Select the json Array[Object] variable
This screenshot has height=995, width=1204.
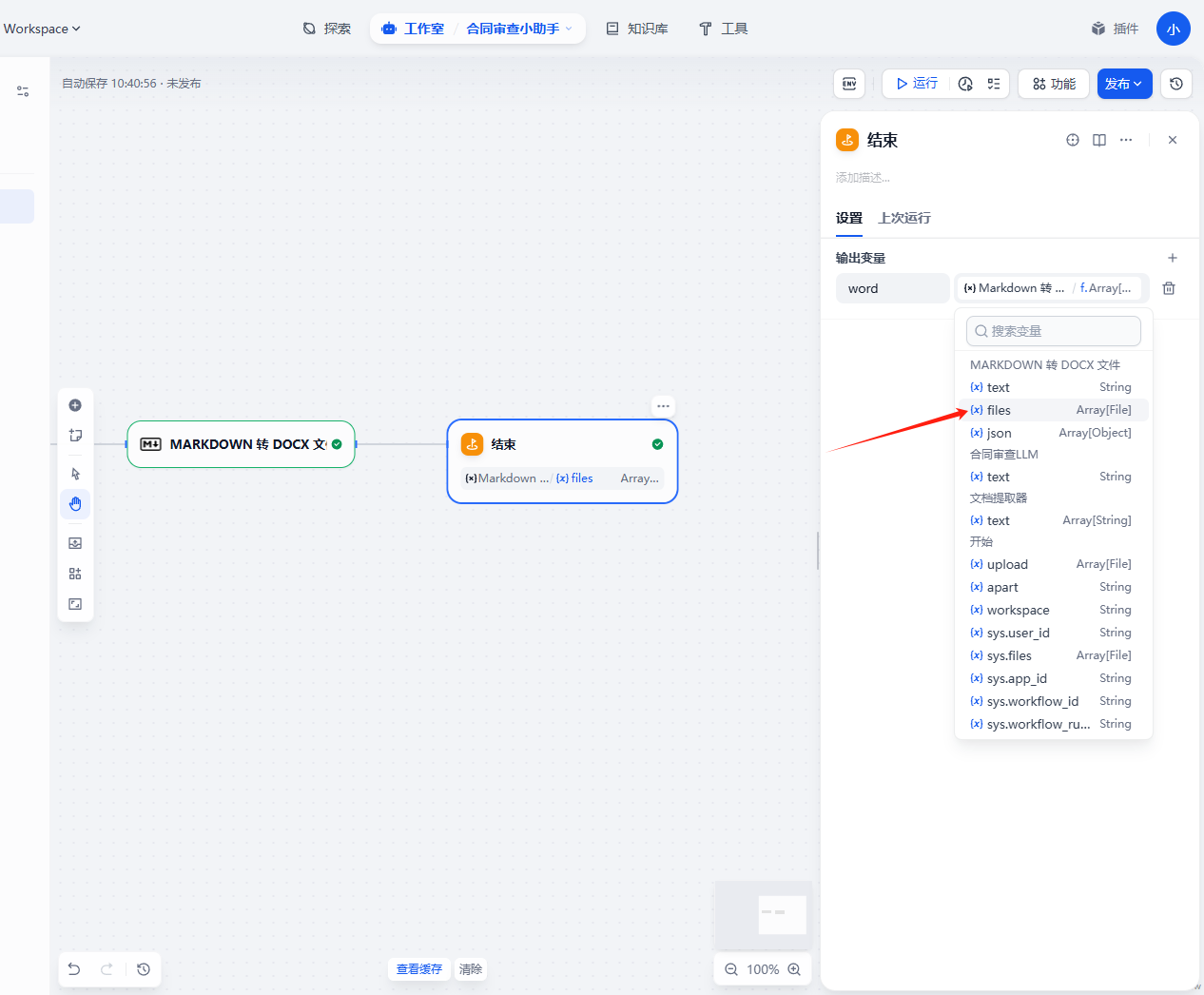1054,433
